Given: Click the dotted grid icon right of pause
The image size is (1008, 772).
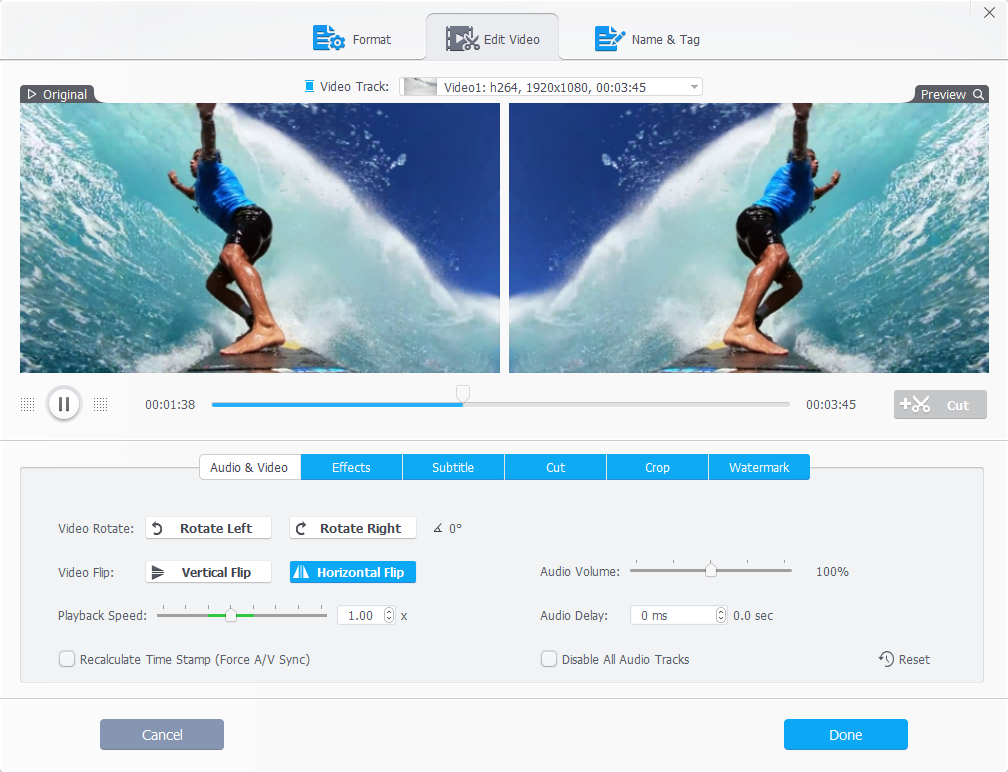Looking at the screenshot, I should (100, 404).
